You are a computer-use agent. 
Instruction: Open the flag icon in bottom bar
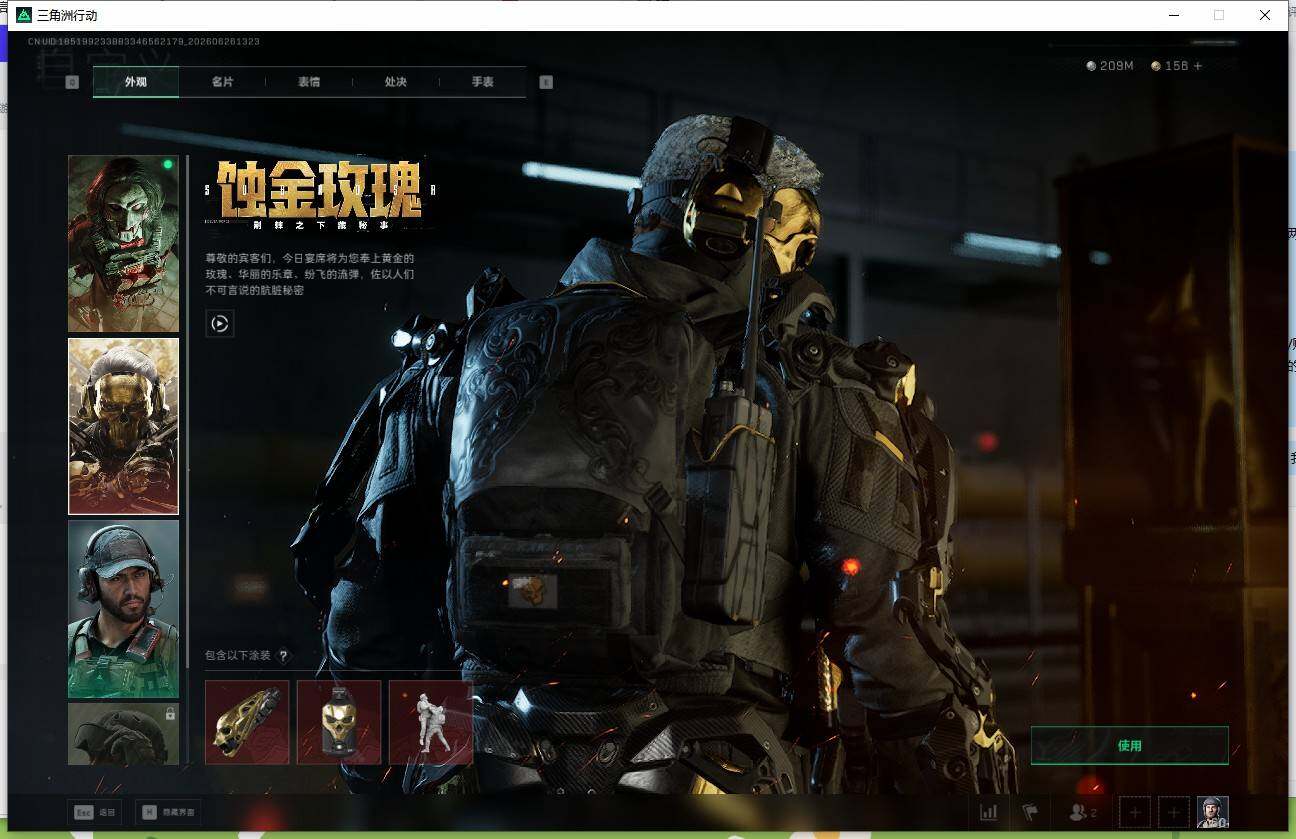click(1029, 812)
